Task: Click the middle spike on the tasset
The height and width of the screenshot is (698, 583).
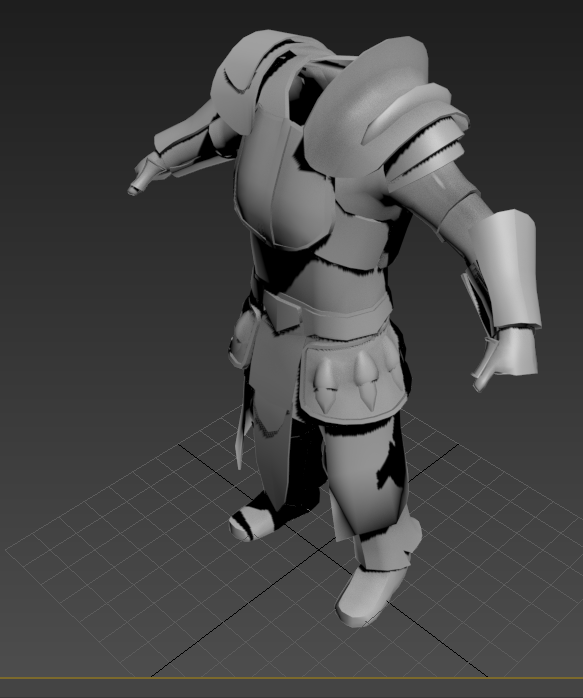Action: 368,380
